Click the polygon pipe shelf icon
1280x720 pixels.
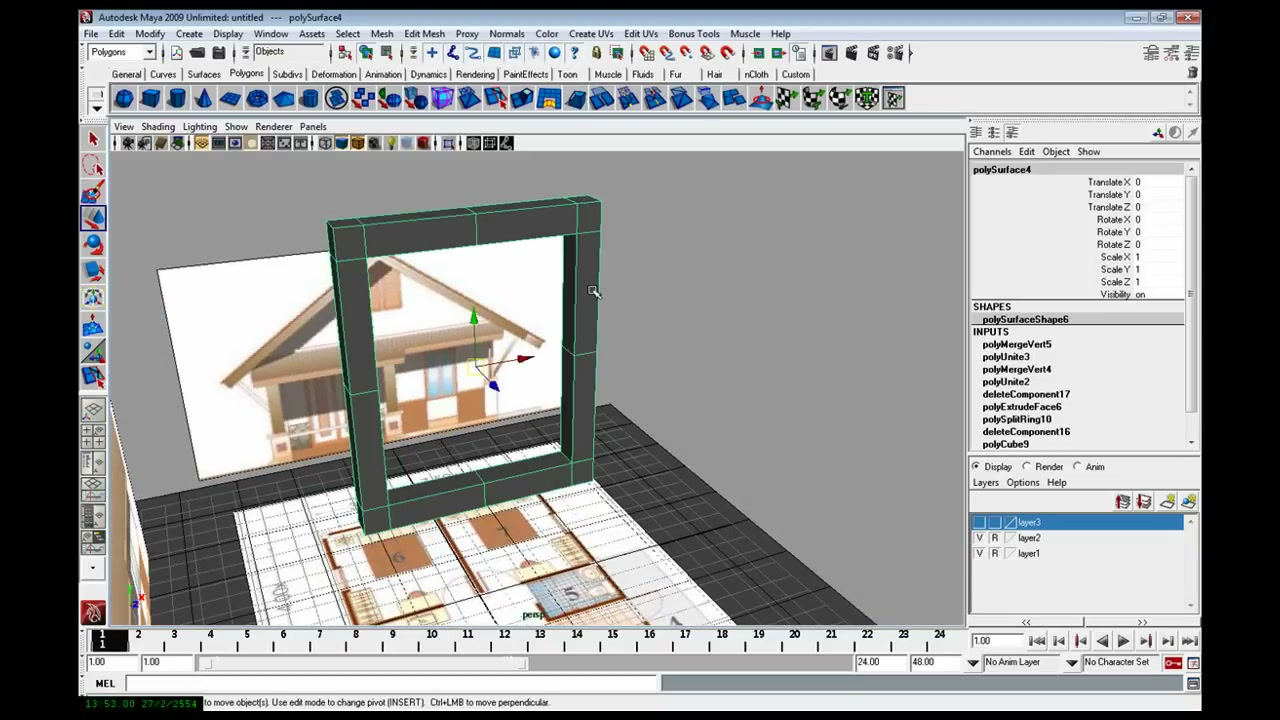point(310,98)
